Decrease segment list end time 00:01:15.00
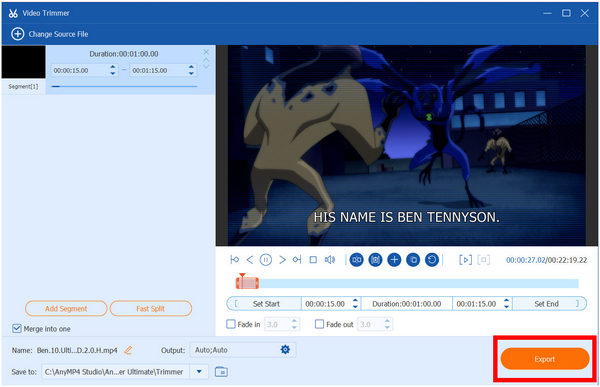Viewport: 600px width, 387px height. [x=191, y=73]
